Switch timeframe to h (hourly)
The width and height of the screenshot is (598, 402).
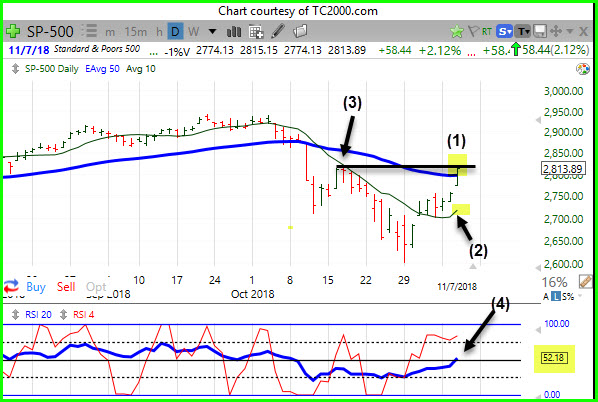pyautogui.click(x=159, y=32)
